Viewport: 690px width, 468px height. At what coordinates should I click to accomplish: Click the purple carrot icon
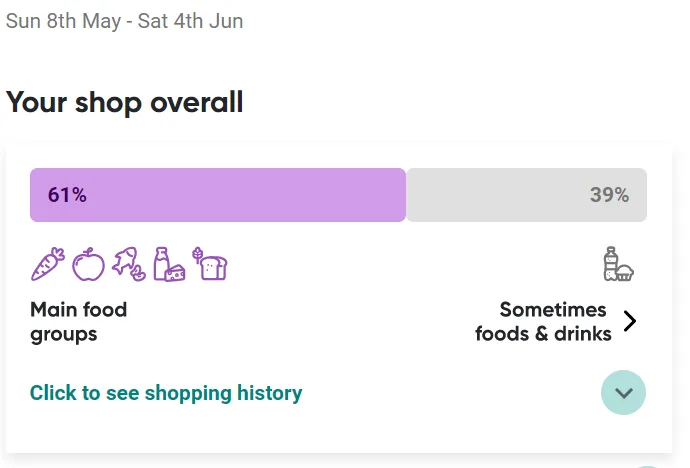tap(48, 264)
